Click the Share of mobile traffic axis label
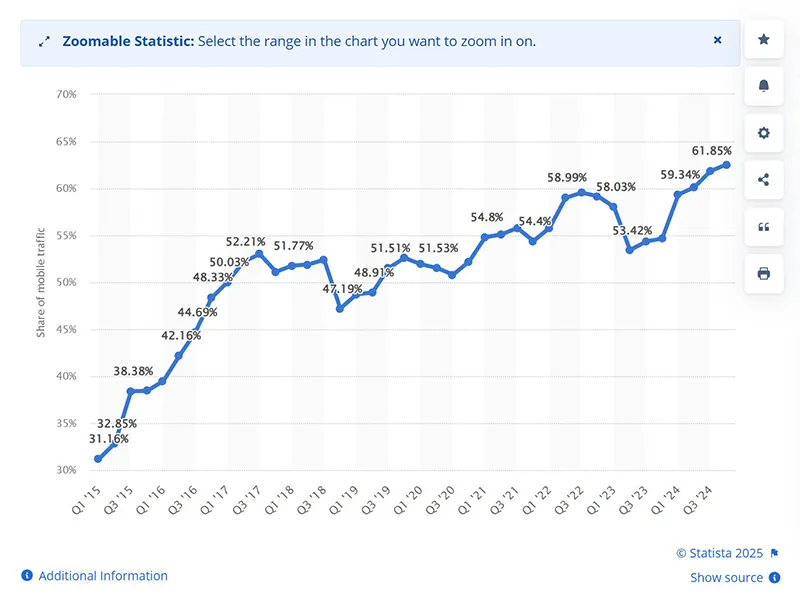Viewport: 800px width, 610px height. (42, 288)
